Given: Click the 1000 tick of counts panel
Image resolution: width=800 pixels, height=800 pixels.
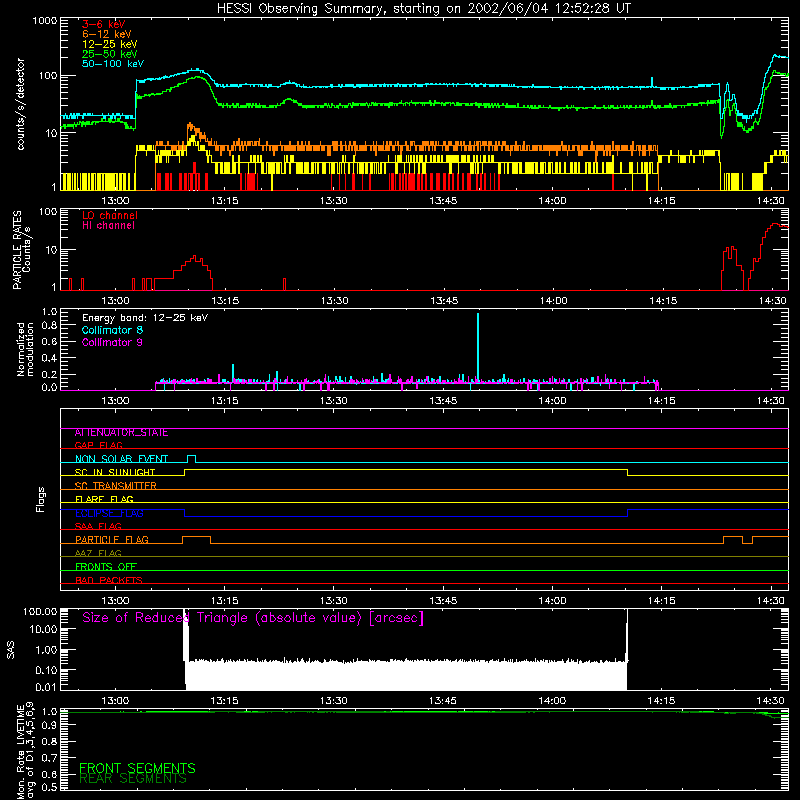Looking at the screenshot, I should tap(44, 21).
